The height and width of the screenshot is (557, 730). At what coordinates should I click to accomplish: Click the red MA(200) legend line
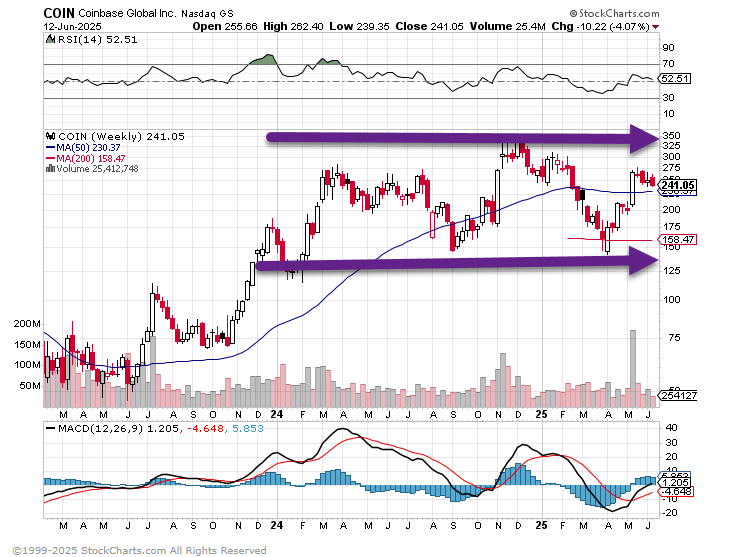(x=50, y=158)
